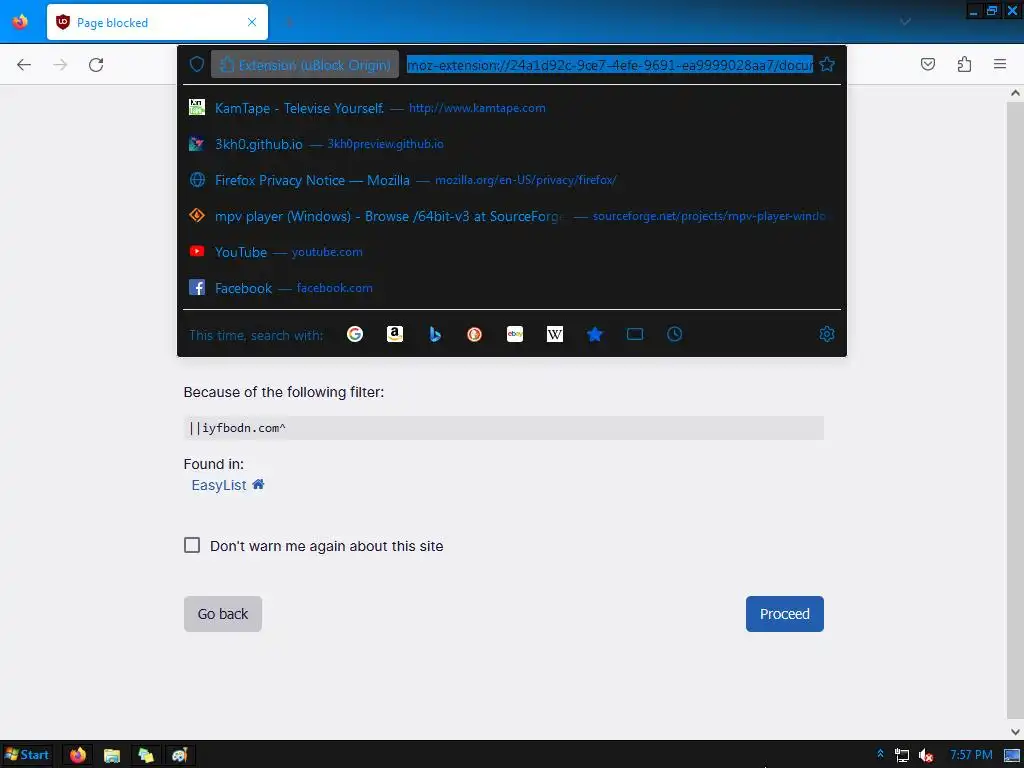Show hidden system tray icons

tap(880, 755)
